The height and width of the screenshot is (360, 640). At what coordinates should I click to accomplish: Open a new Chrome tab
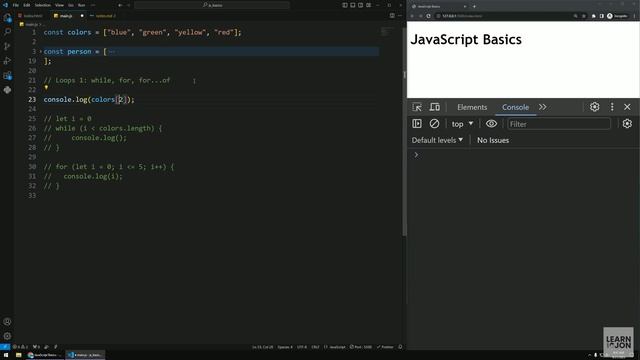(474, 6)
